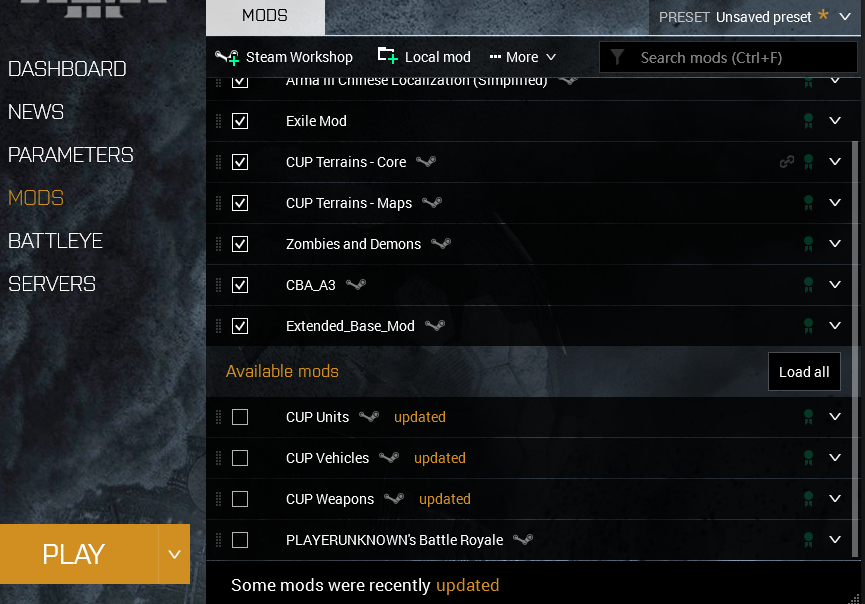Uncheck CUP Terrains - Core checkbox
Screen dimensions: 865x604
tap(240, 162)
